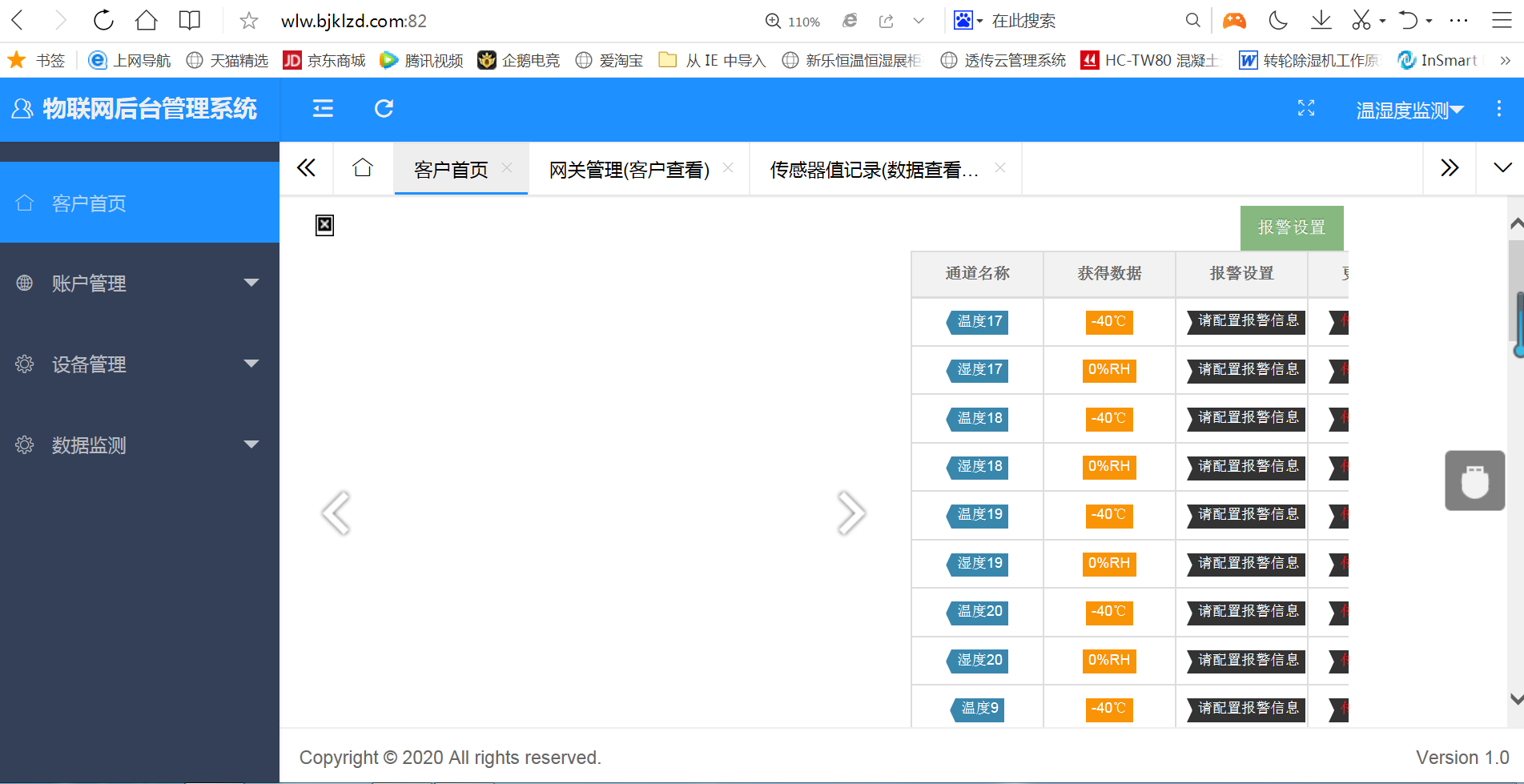Click the browser forward arrow
The height and width of the screenshot is (784, 1524).
pyautogui.click(x=61, y=20)
